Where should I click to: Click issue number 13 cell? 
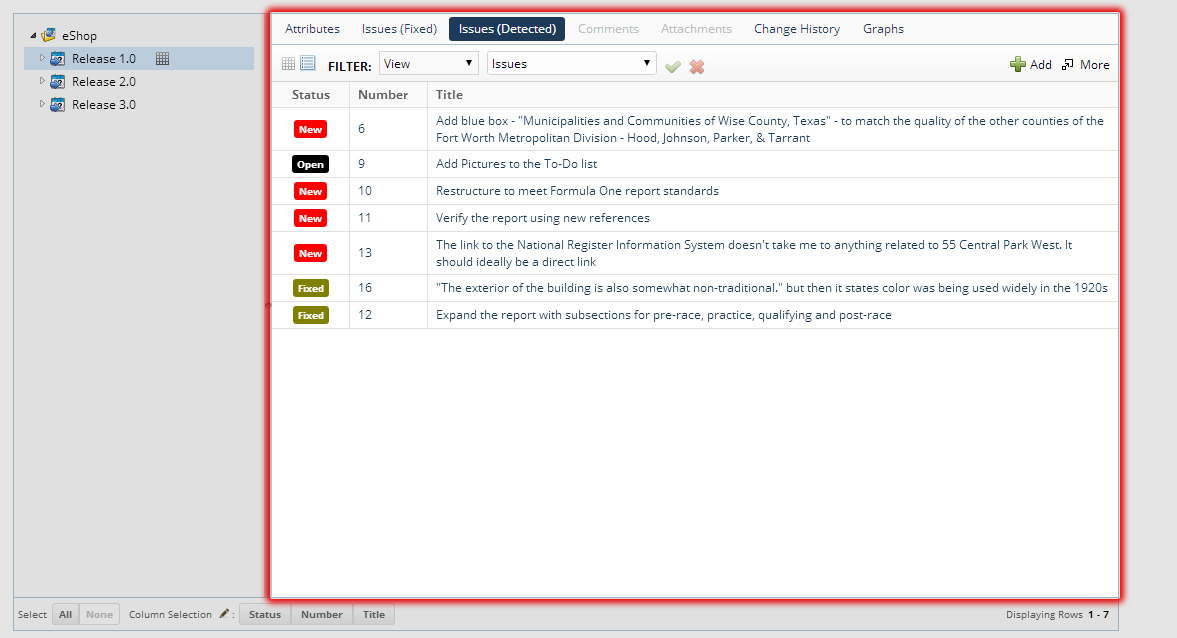tap(388, 253)
